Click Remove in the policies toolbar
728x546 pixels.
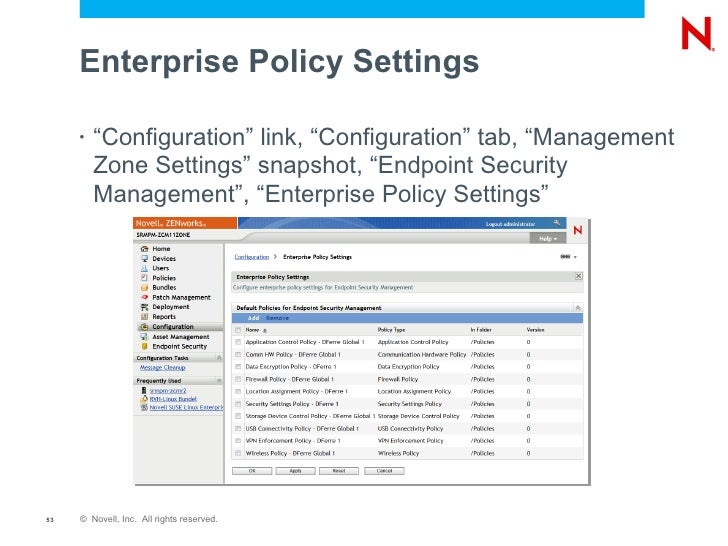coord(277,318)
